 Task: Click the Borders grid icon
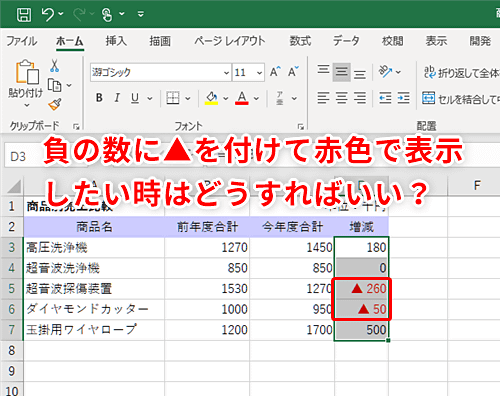173,98
